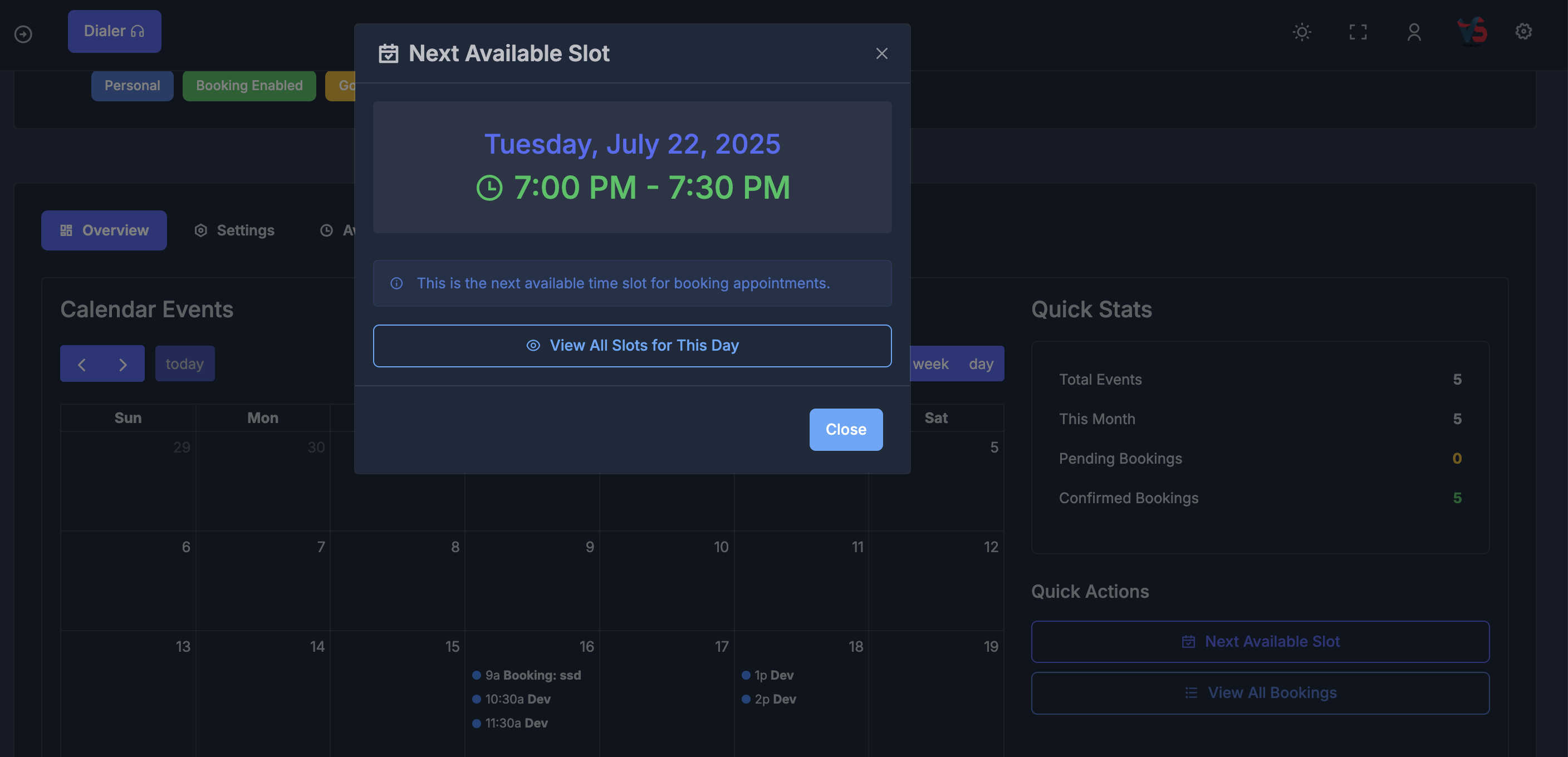The image size is (1568, 757).
Task: Open the Dialer button
Action: coord(114,31)
